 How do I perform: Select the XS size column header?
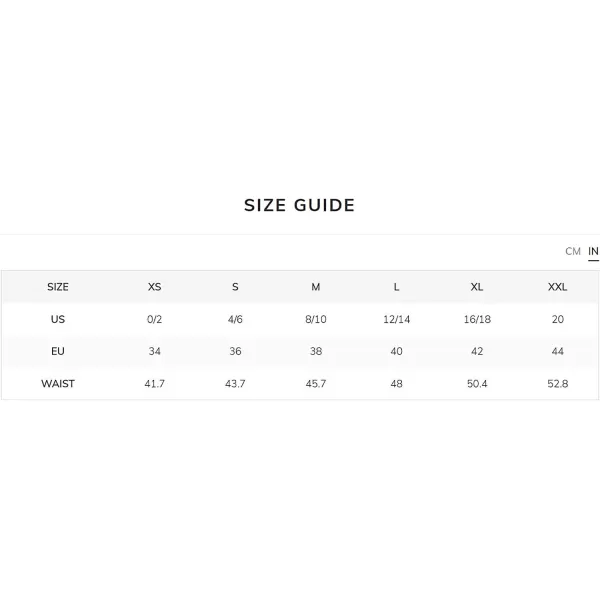[x=155, y=287]
